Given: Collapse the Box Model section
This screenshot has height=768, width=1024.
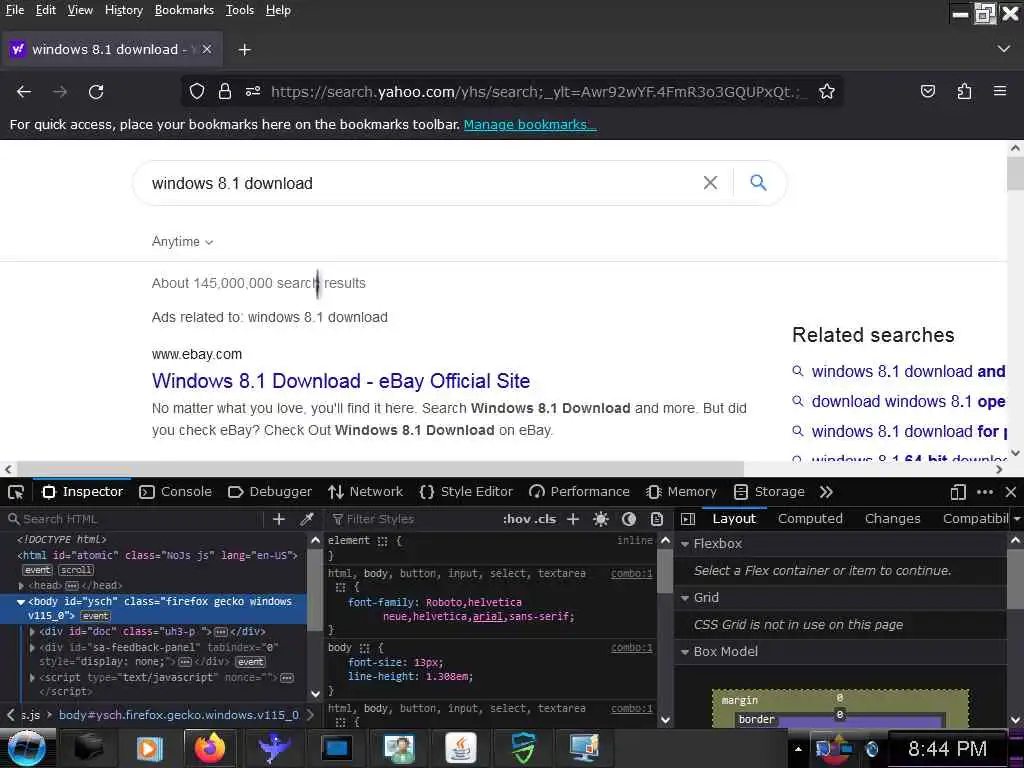Looking at the screenshot, I should (685, 652).
